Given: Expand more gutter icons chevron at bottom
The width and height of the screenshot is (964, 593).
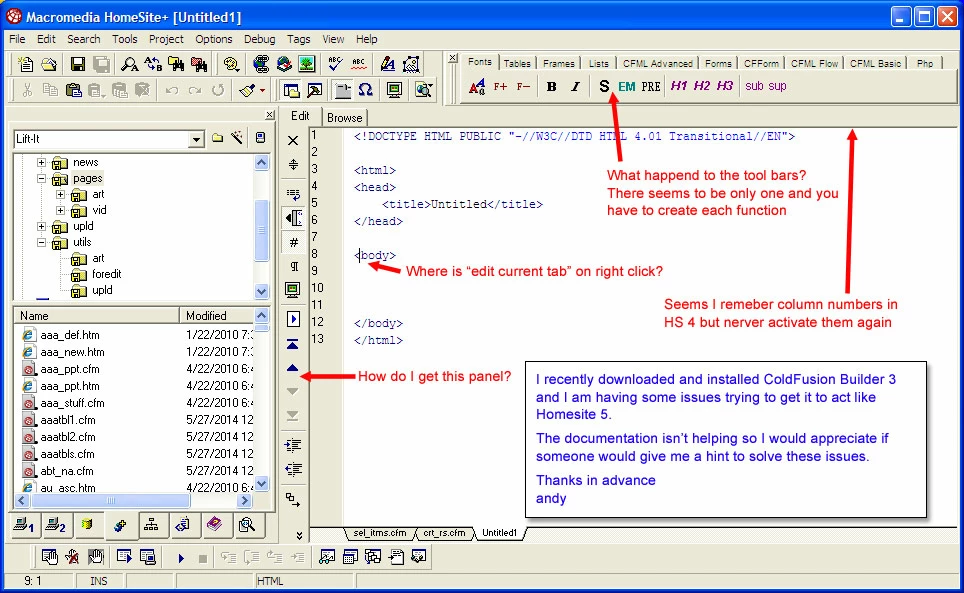Looking at the screenshot, I should (x=299, y=536).
